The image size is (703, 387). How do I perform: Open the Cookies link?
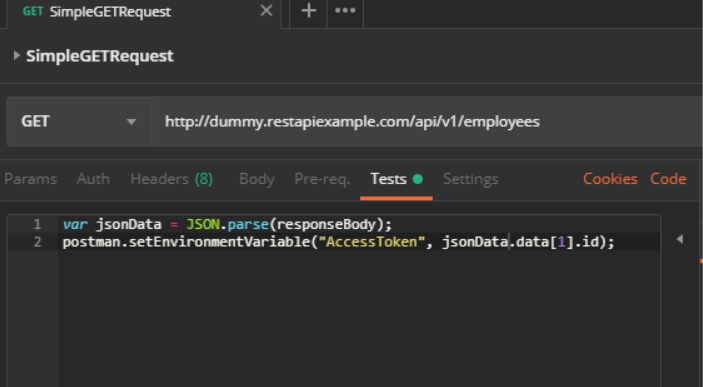coord(610,179)
